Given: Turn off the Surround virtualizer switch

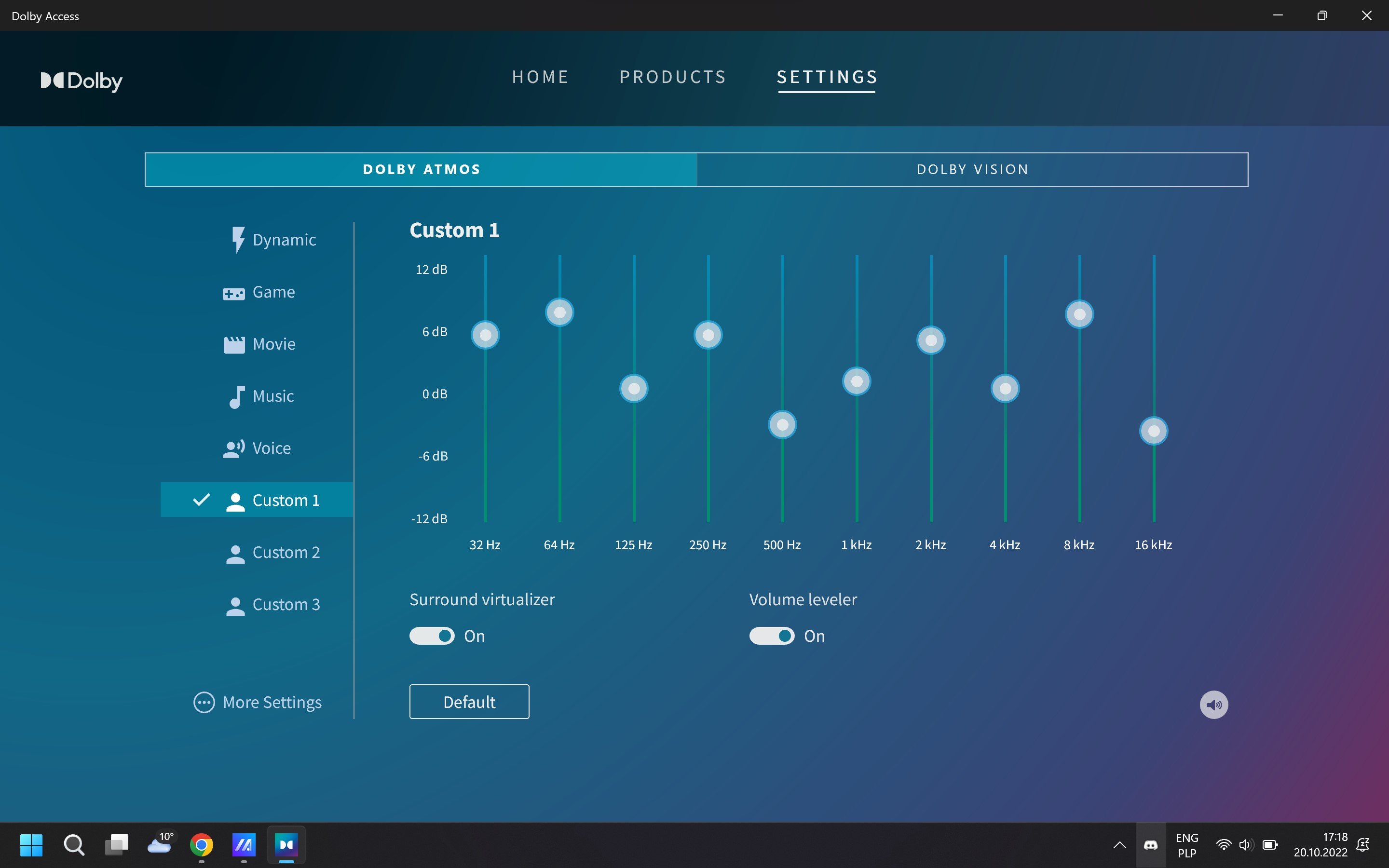Looking at the screenshot, I should point(432,636).
